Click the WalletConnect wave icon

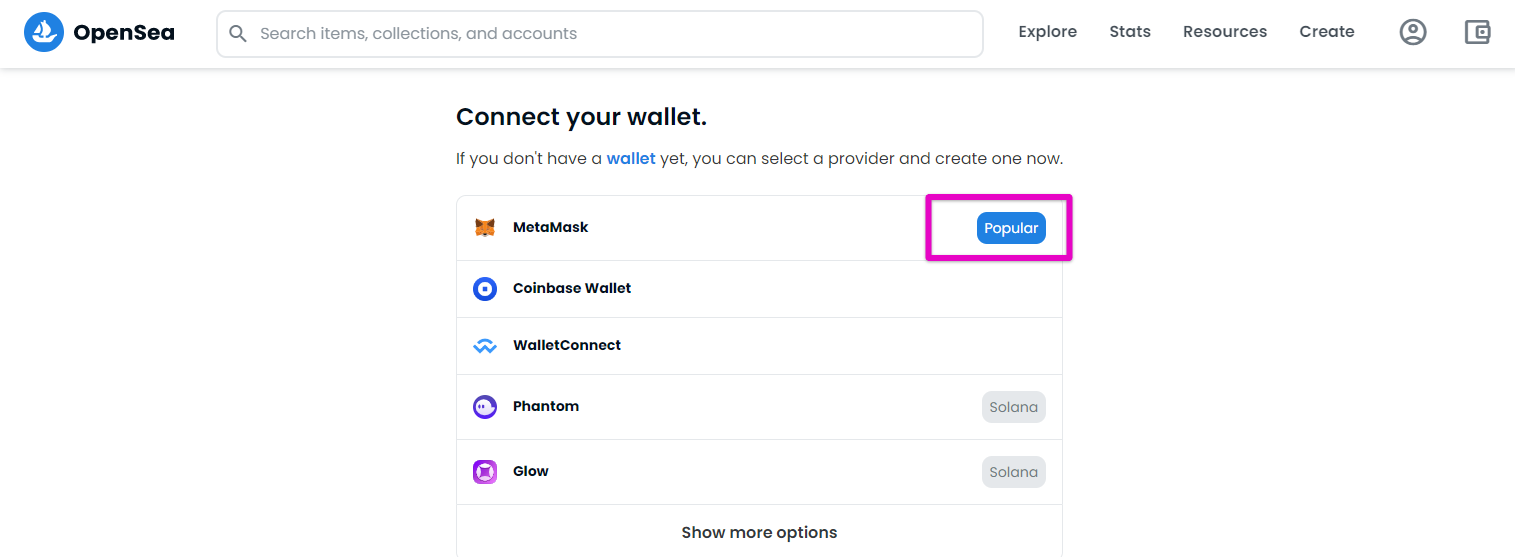tap(485, 346)
